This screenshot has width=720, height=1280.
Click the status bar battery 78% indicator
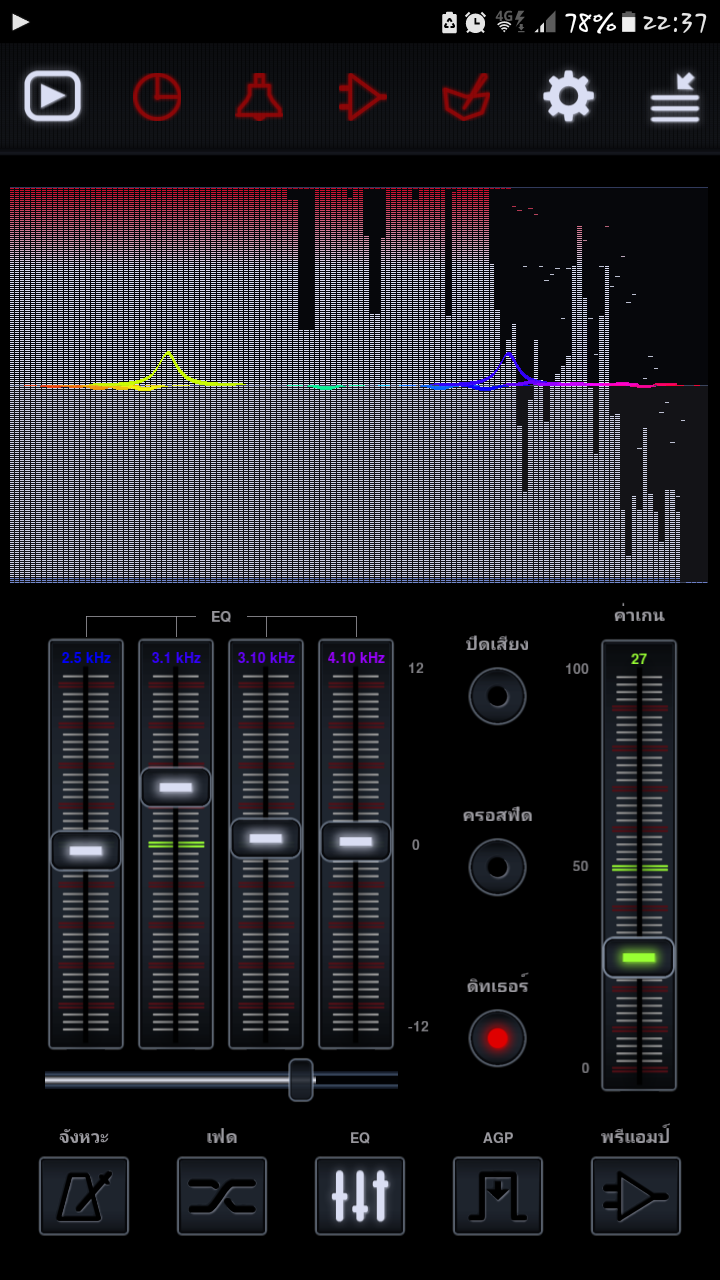pos(601,22)
